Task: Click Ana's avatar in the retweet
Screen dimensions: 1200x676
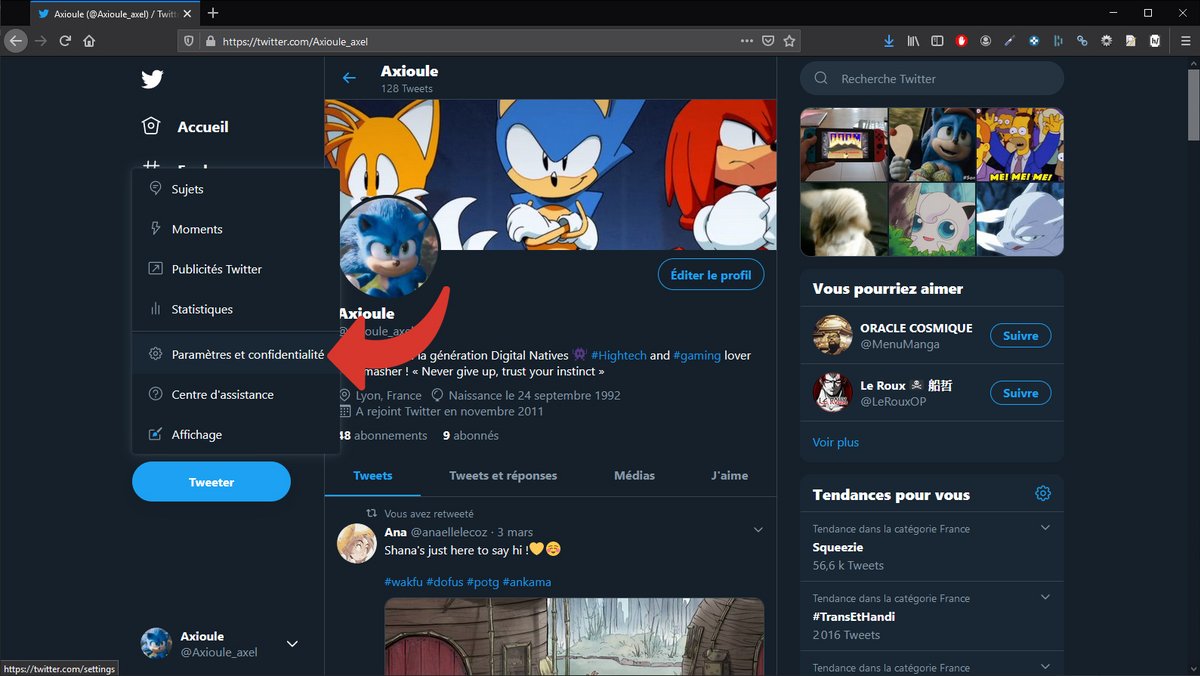Action: coord(357,542)
